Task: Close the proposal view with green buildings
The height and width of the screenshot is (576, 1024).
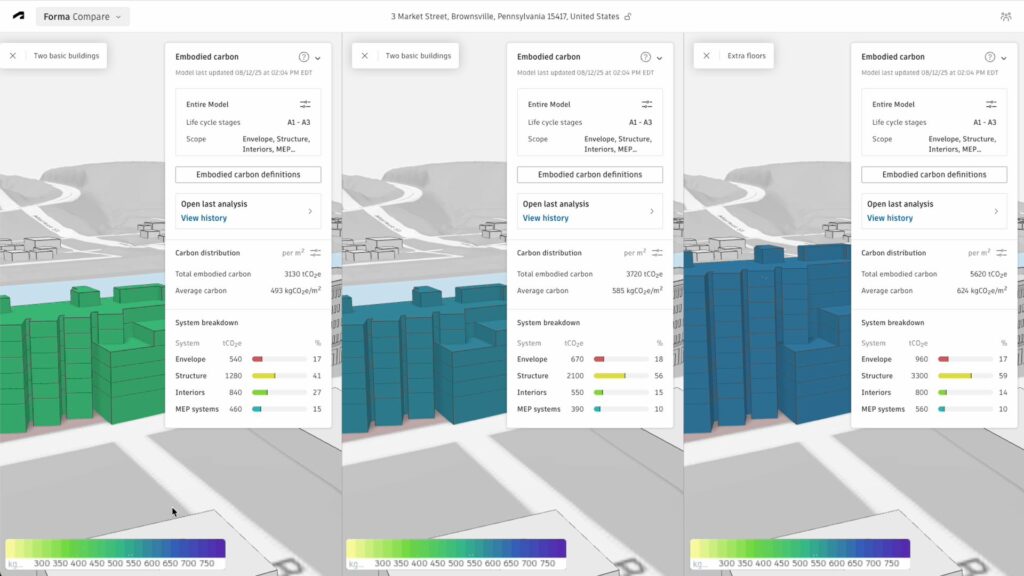Action: pyautogui.click(x=13, y=56)
